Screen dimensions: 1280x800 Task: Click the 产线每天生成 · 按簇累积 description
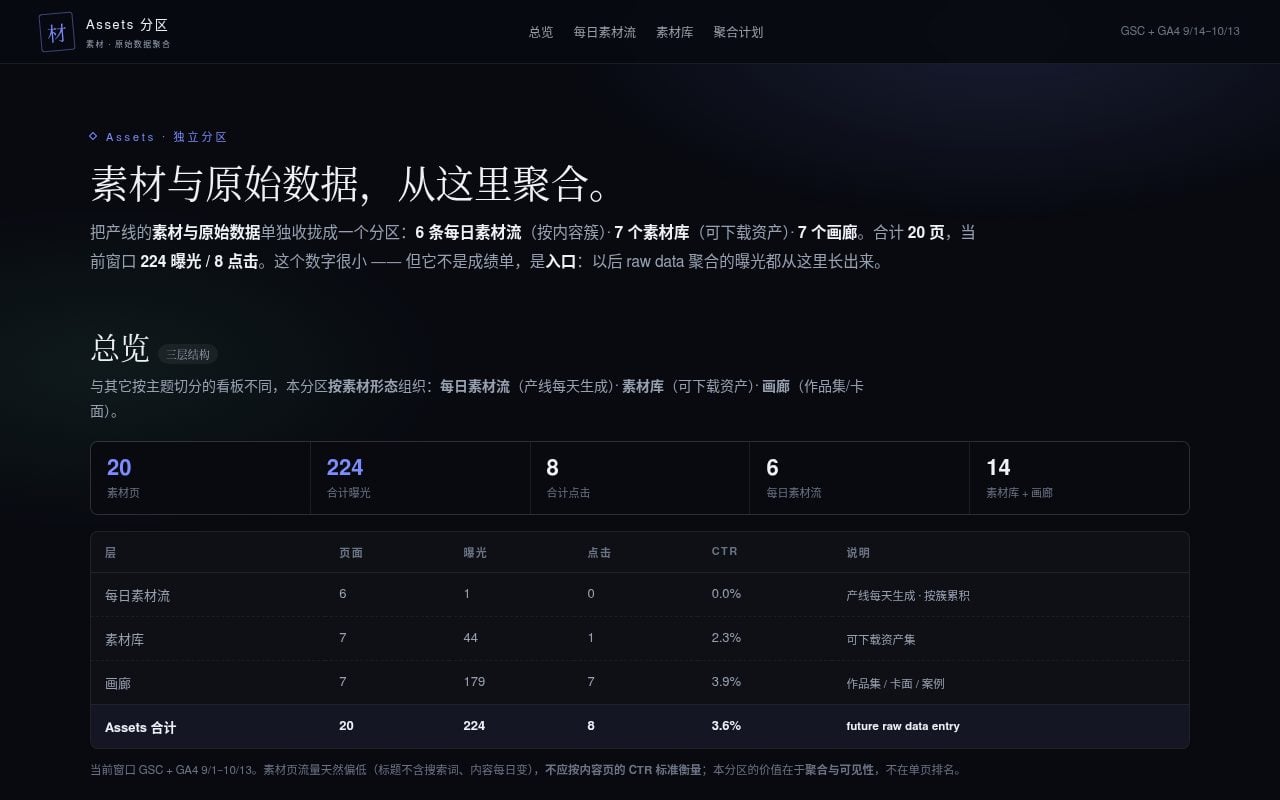[x=908, y=595]
